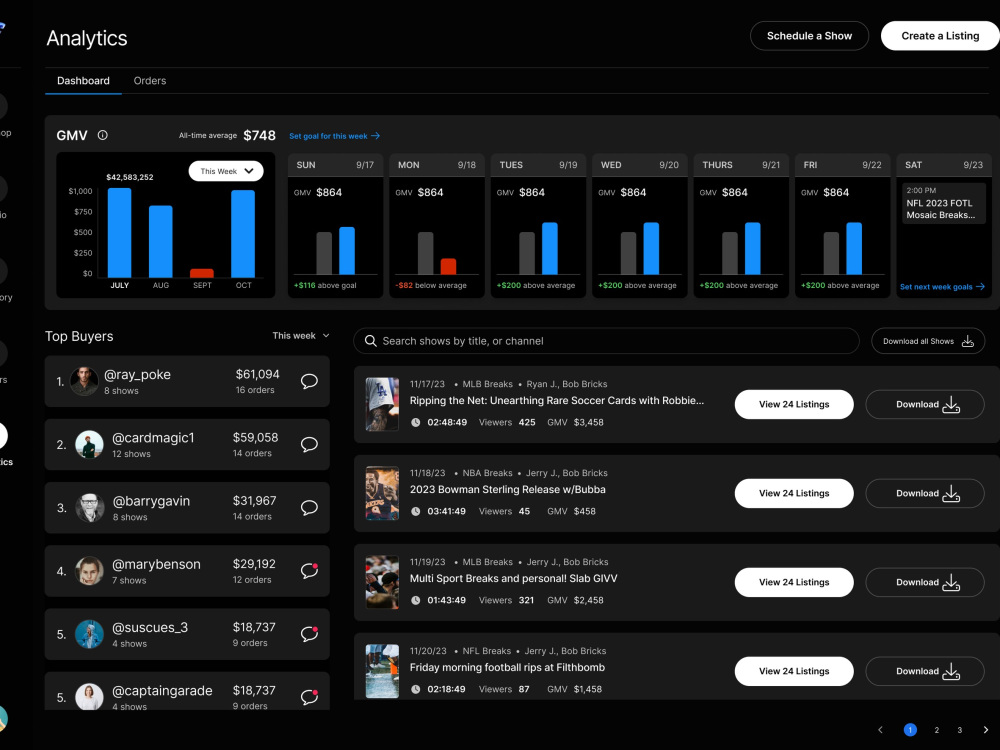1000x750 pixels.
Task: Select the OCT bar in GMV chart
Action: pos(243,234)
